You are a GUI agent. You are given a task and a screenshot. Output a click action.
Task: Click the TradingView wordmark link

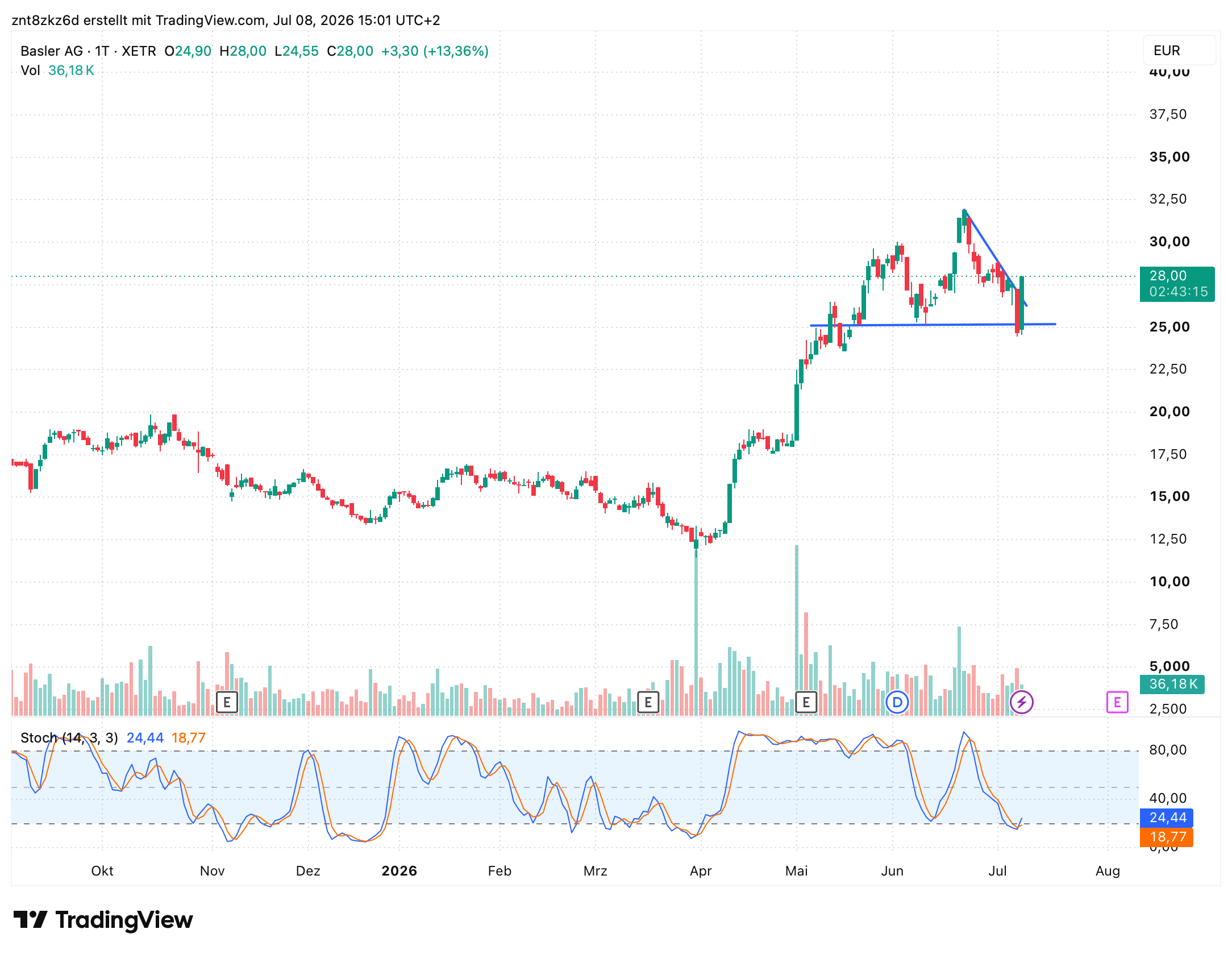click(124, 920)
